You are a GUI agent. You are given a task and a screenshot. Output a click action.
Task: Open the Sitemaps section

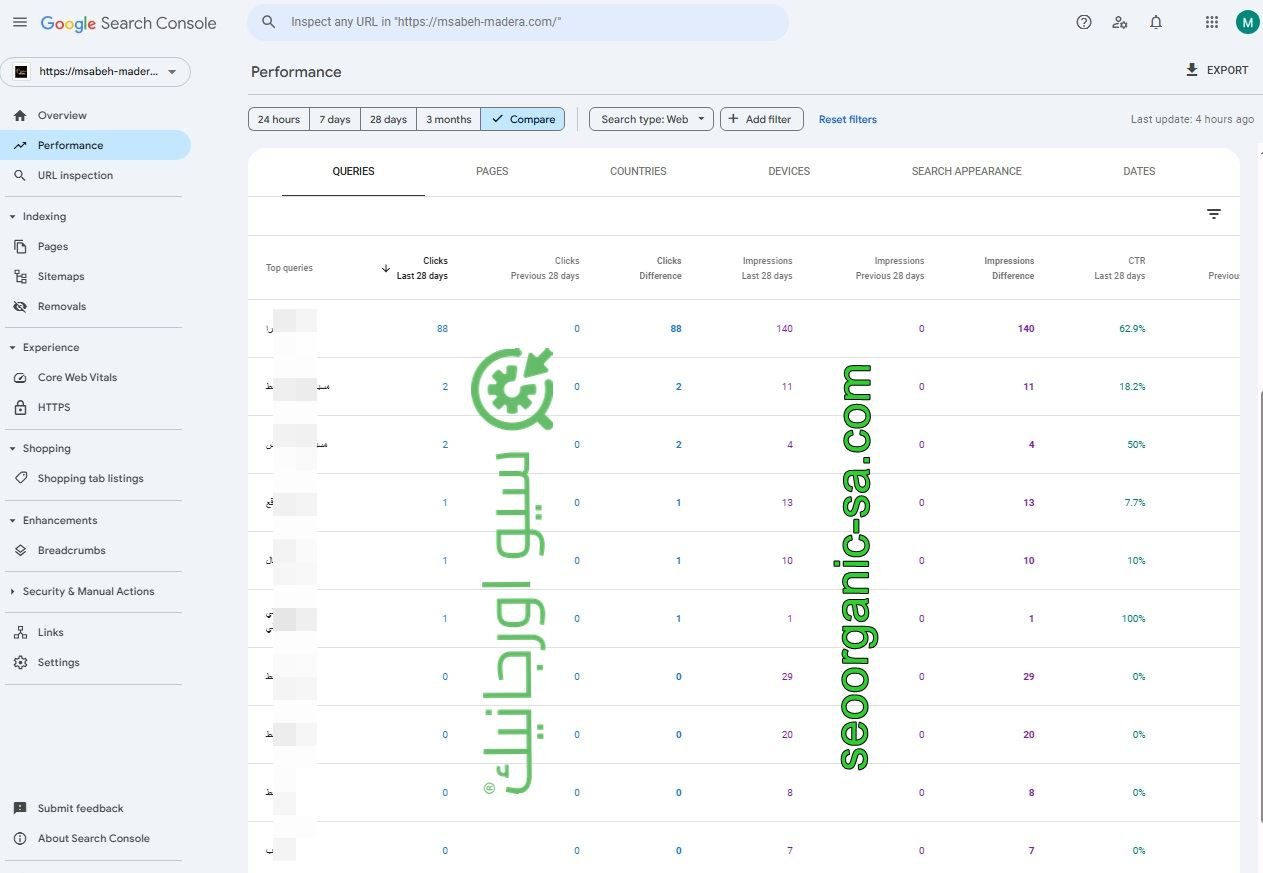pyautogui.click(x=61, y=276)
